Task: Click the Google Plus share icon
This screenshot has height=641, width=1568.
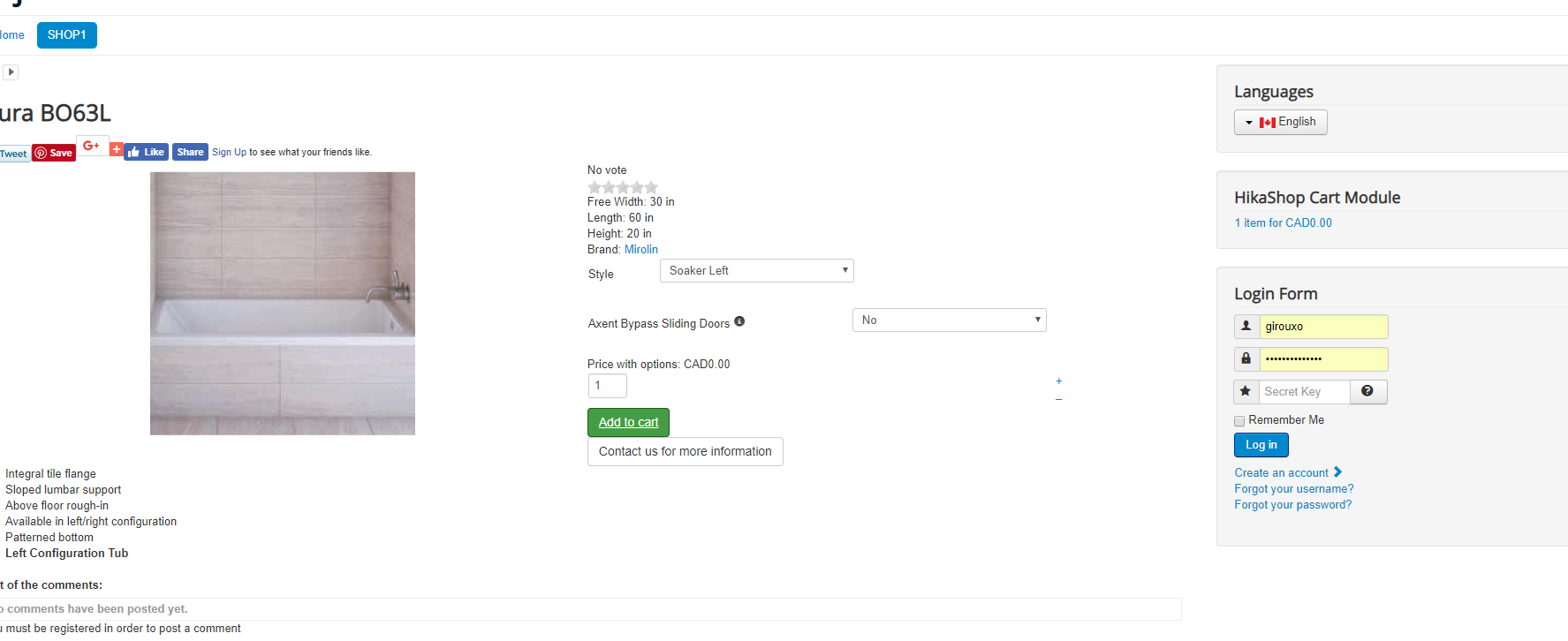Action: 91,146
